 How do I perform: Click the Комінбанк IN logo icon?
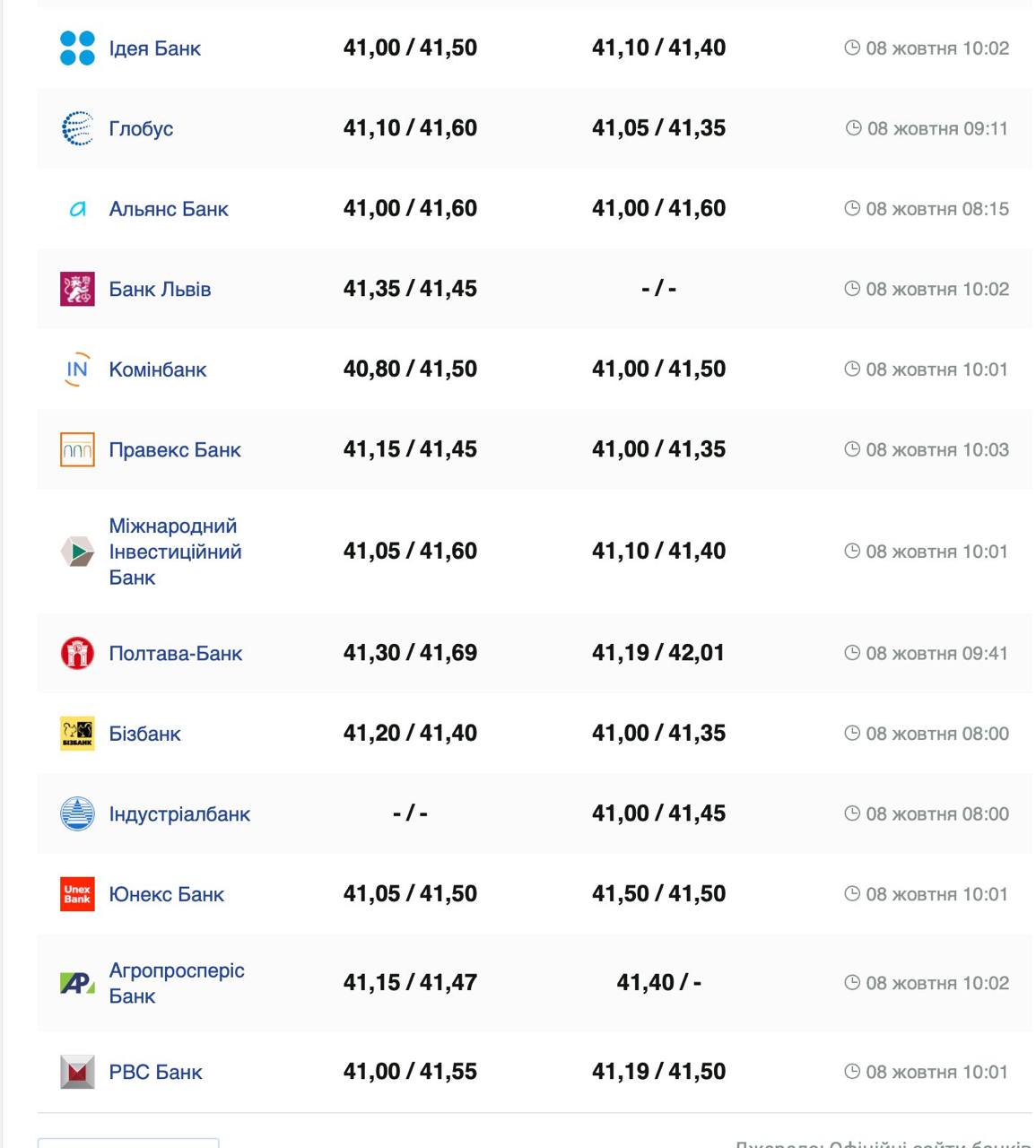tap(77, 370)
